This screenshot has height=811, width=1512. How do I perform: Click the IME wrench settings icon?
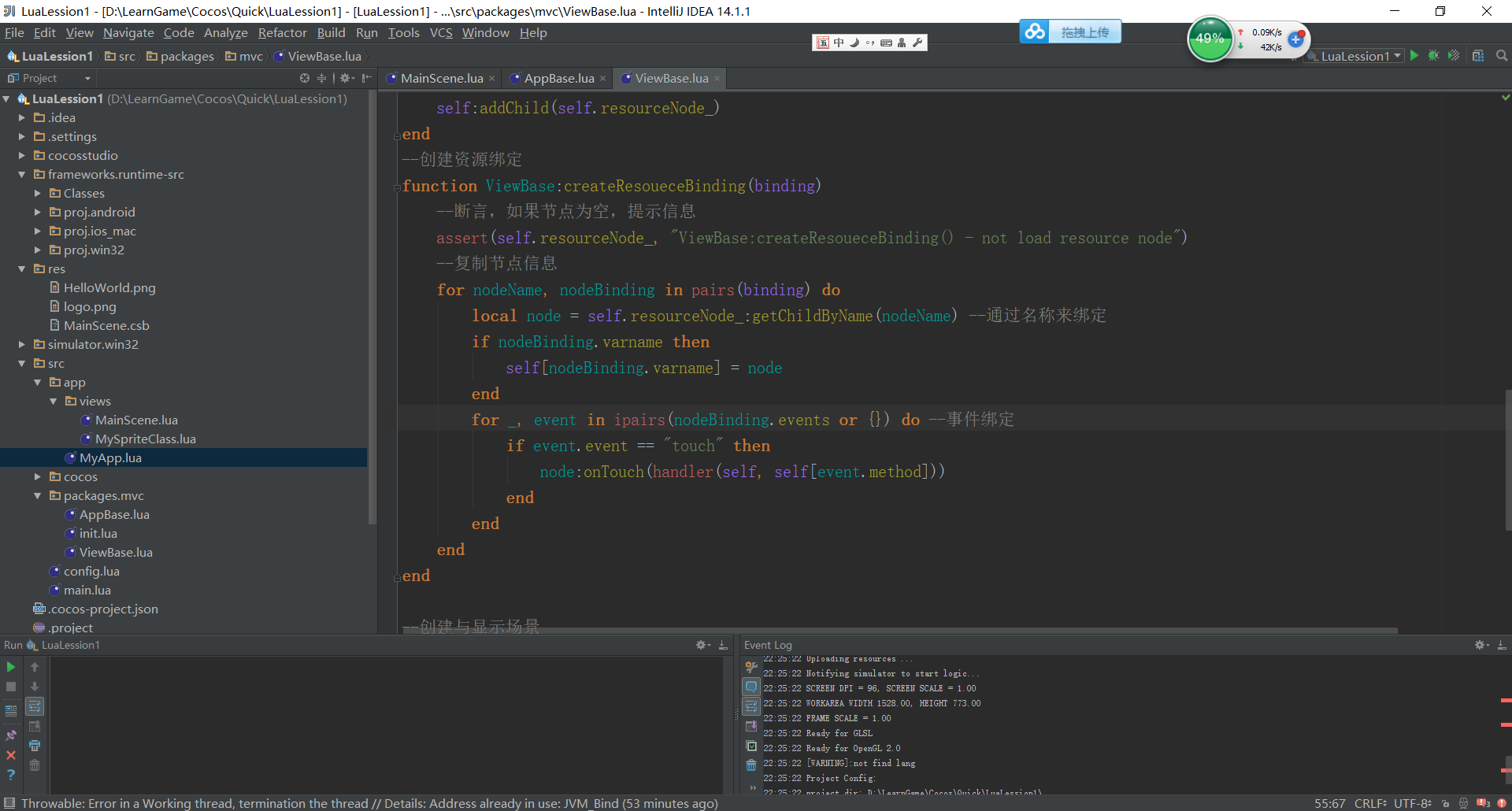point(917,43)
